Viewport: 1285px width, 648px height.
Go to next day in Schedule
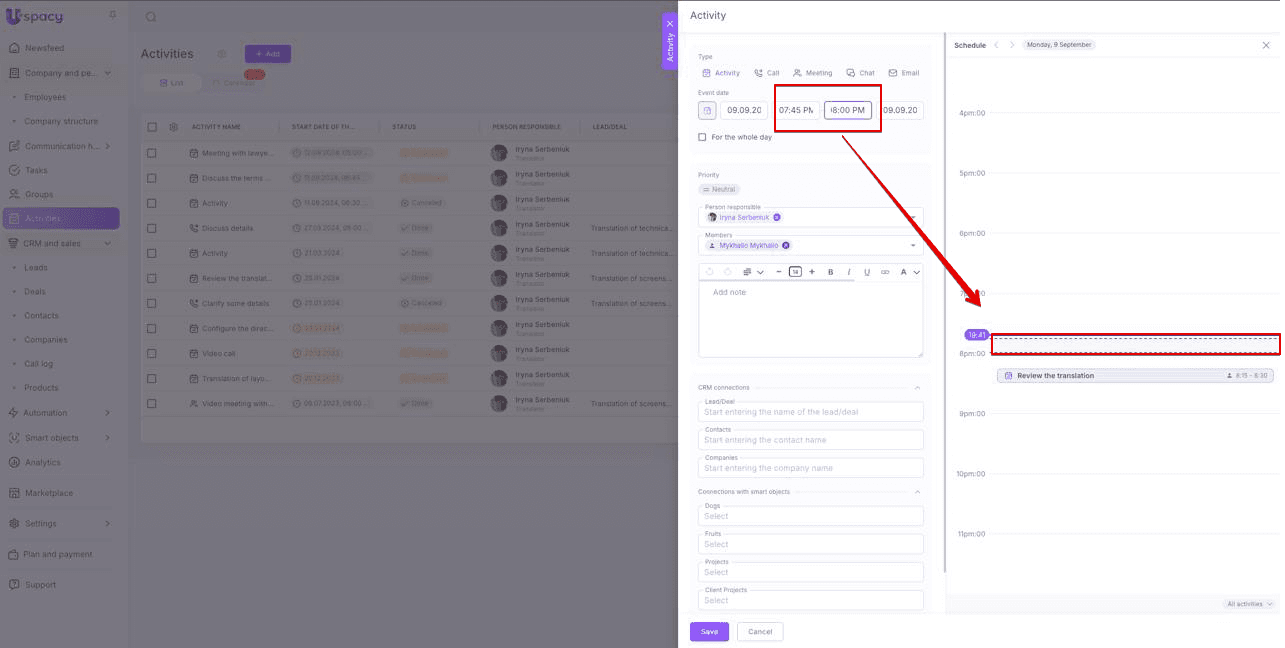pos(1012,45)
